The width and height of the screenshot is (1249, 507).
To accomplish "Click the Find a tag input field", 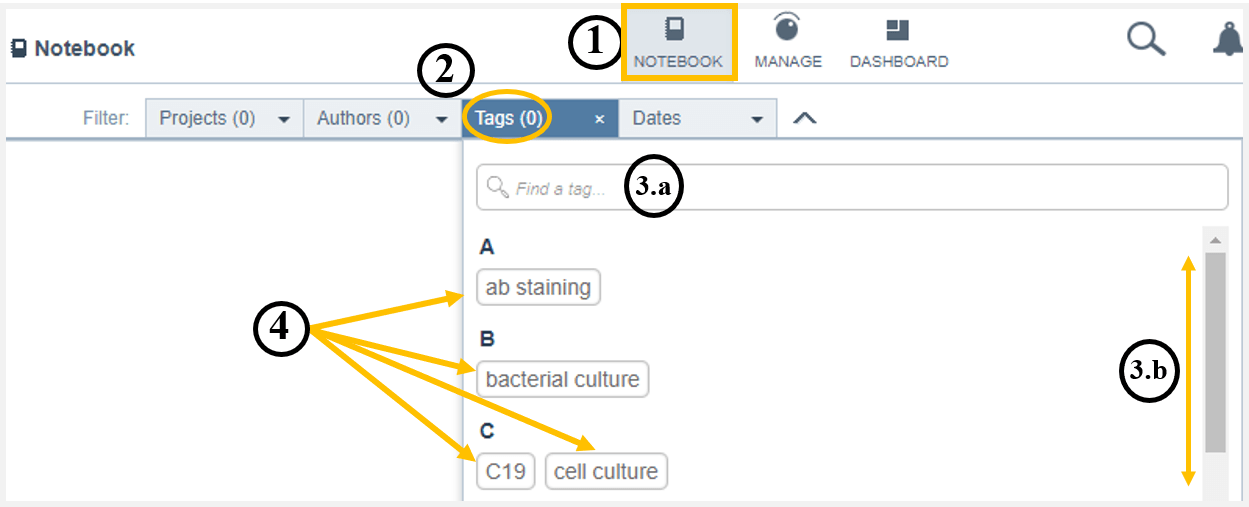I will pyautogui.click(x=852, y=187).
